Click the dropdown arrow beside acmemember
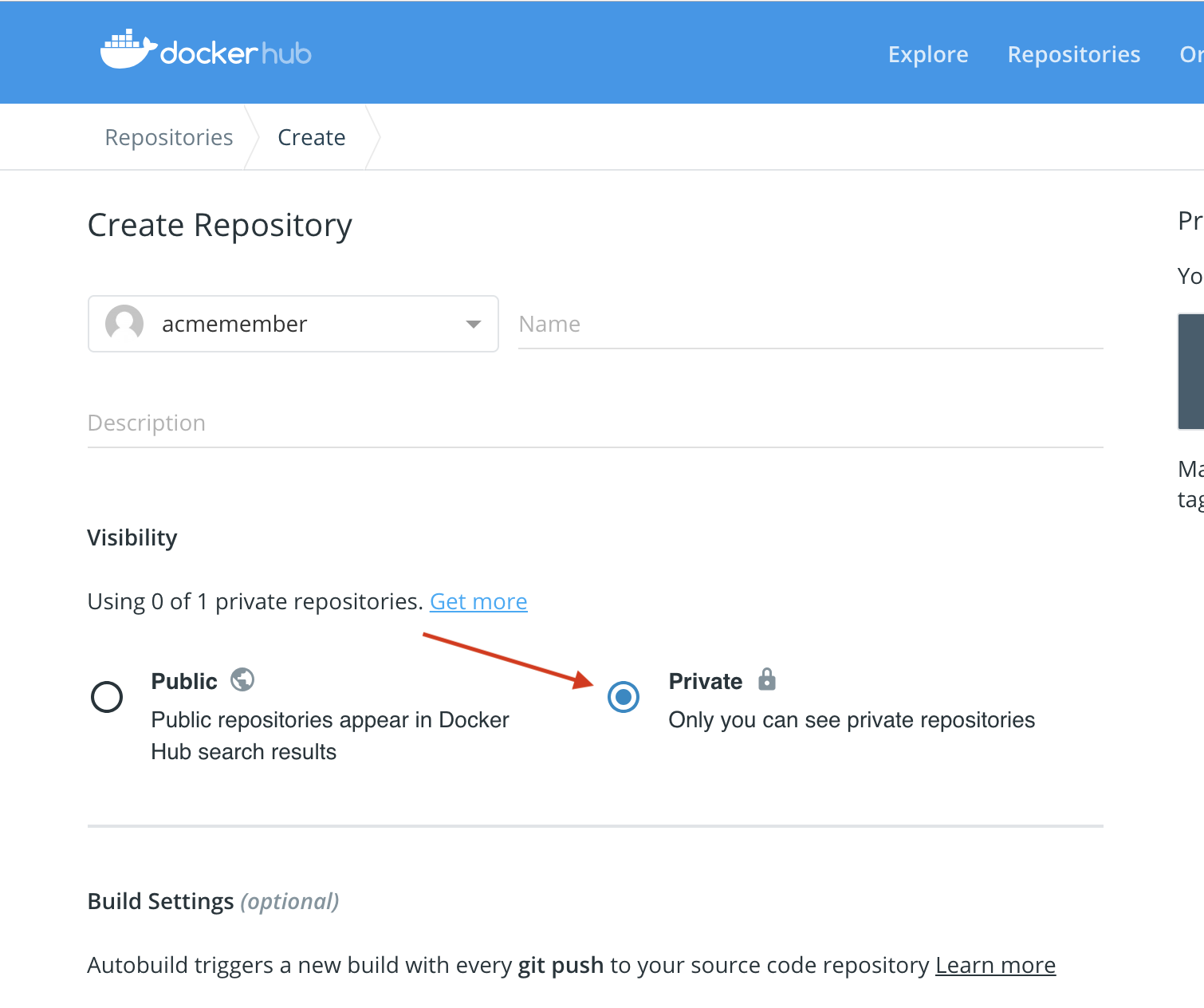This screenshot has height=1008, width=1204. pyautogui.click(x=474, y=324)
